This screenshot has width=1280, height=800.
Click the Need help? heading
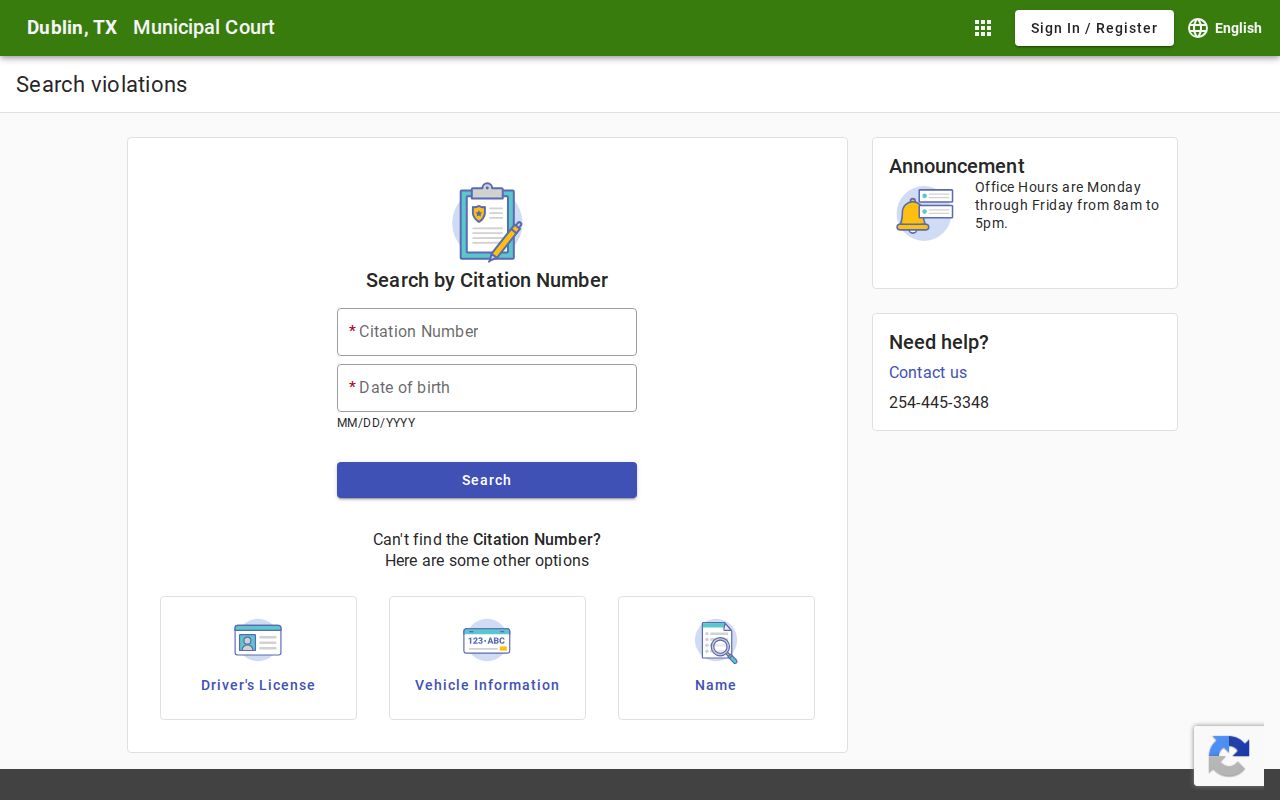tap(939, 342)
